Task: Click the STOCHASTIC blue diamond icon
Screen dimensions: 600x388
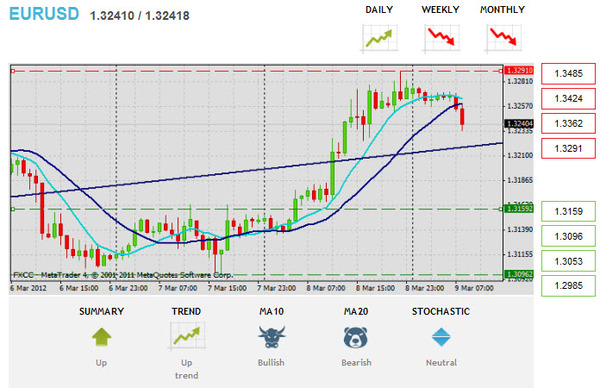Action: [x=441, y=337]
